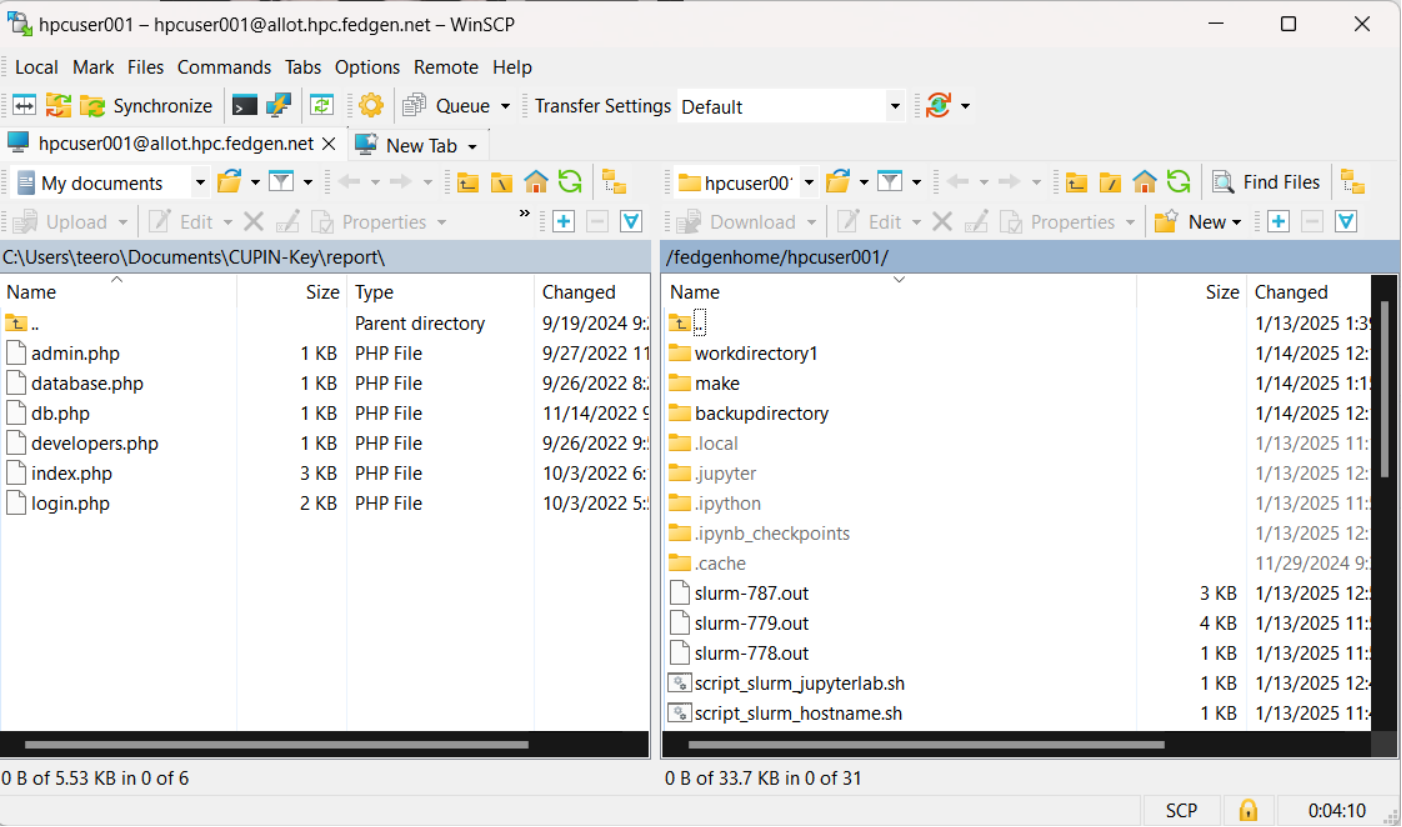1402x827 pixels.
Task: Click local panel select files plus icon
Action: (x=564, y=221)
